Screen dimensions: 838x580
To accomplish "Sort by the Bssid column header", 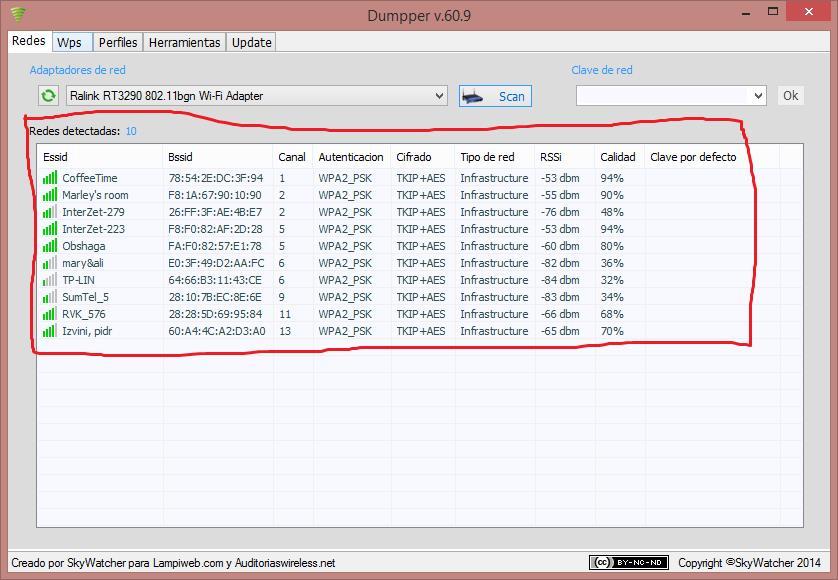I will point(218,157).
